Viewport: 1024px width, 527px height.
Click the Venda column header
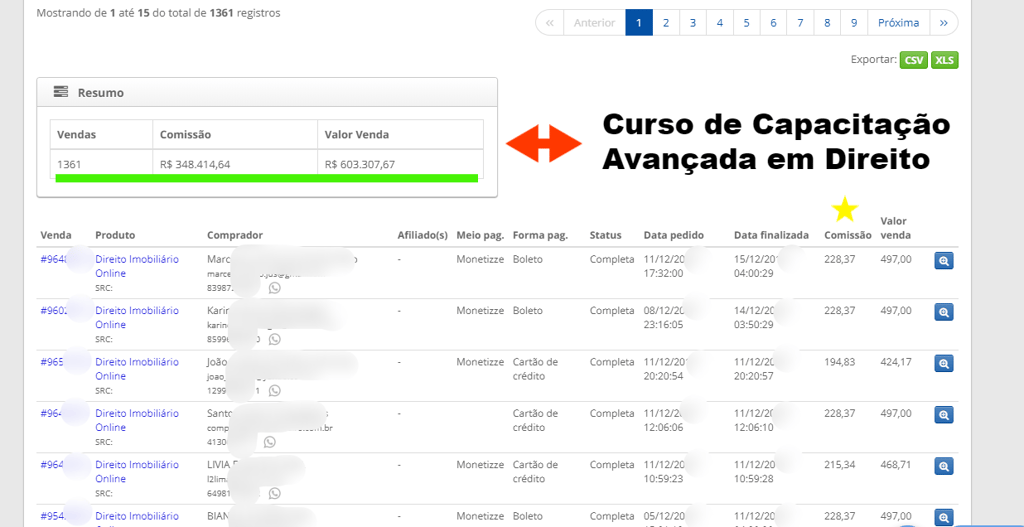[x=56, y=235]
